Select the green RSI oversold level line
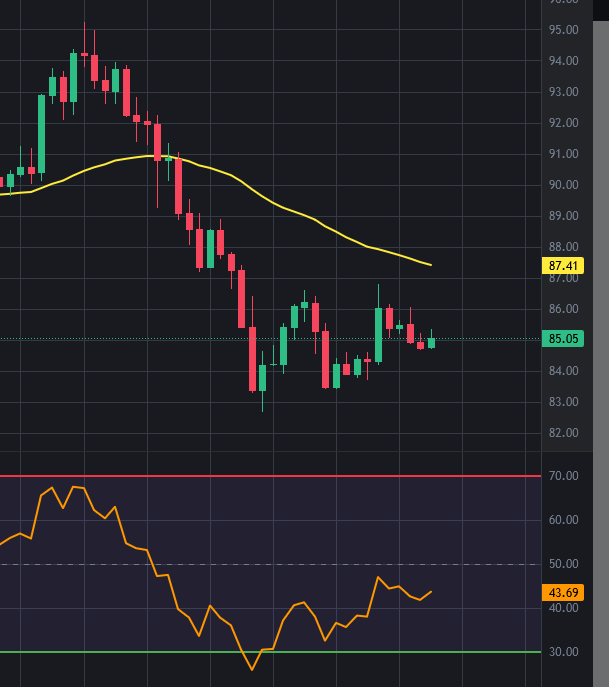The height and width of the screenshot is (687, 609). [x=270, y=652]
